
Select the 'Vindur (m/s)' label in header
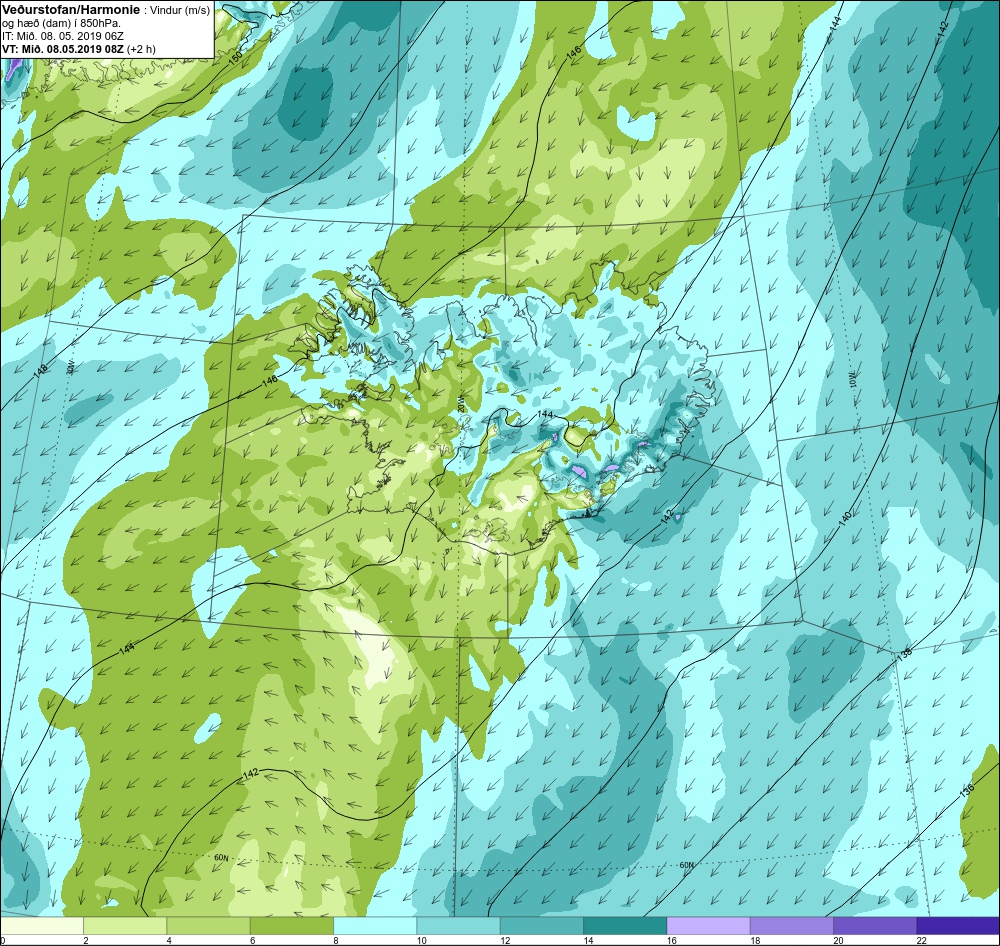(x=180, y=11)
